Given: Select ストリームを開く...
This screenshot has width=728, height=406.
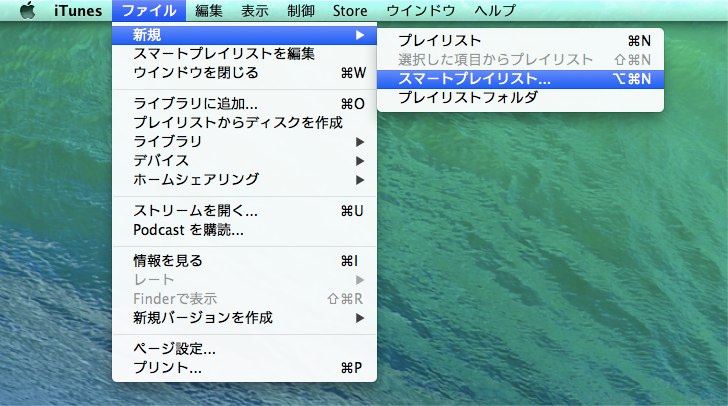Looking at the screenshot, I should pyautogui.click(x=244, y=211).
